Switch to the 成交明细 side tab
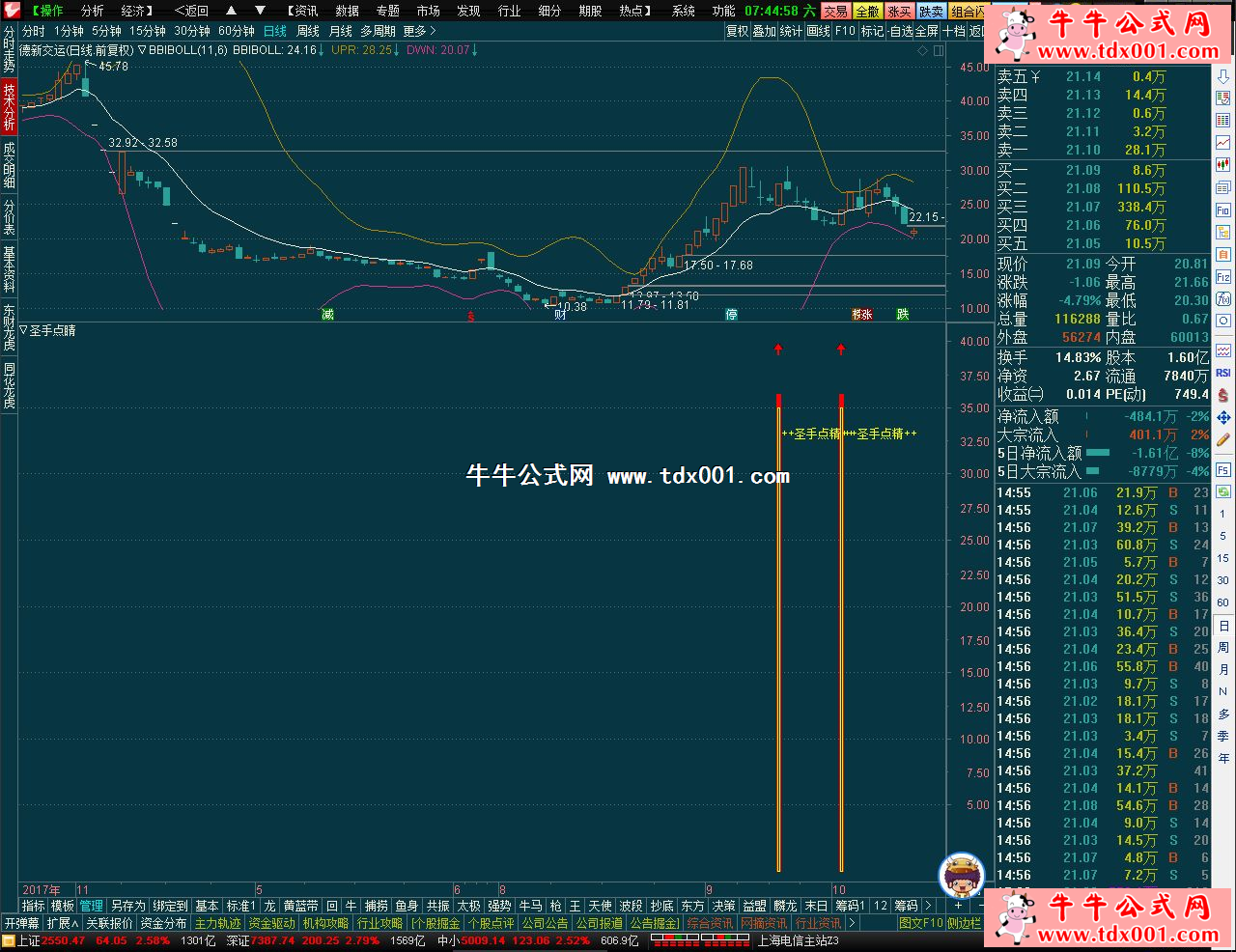 click(9, 164)
